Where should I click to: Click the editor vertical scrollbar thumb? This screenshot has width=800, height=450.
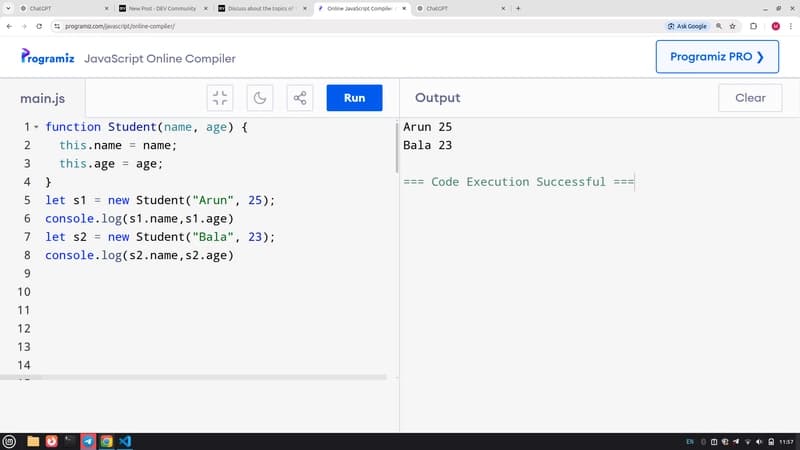click(x=396, y=146)
